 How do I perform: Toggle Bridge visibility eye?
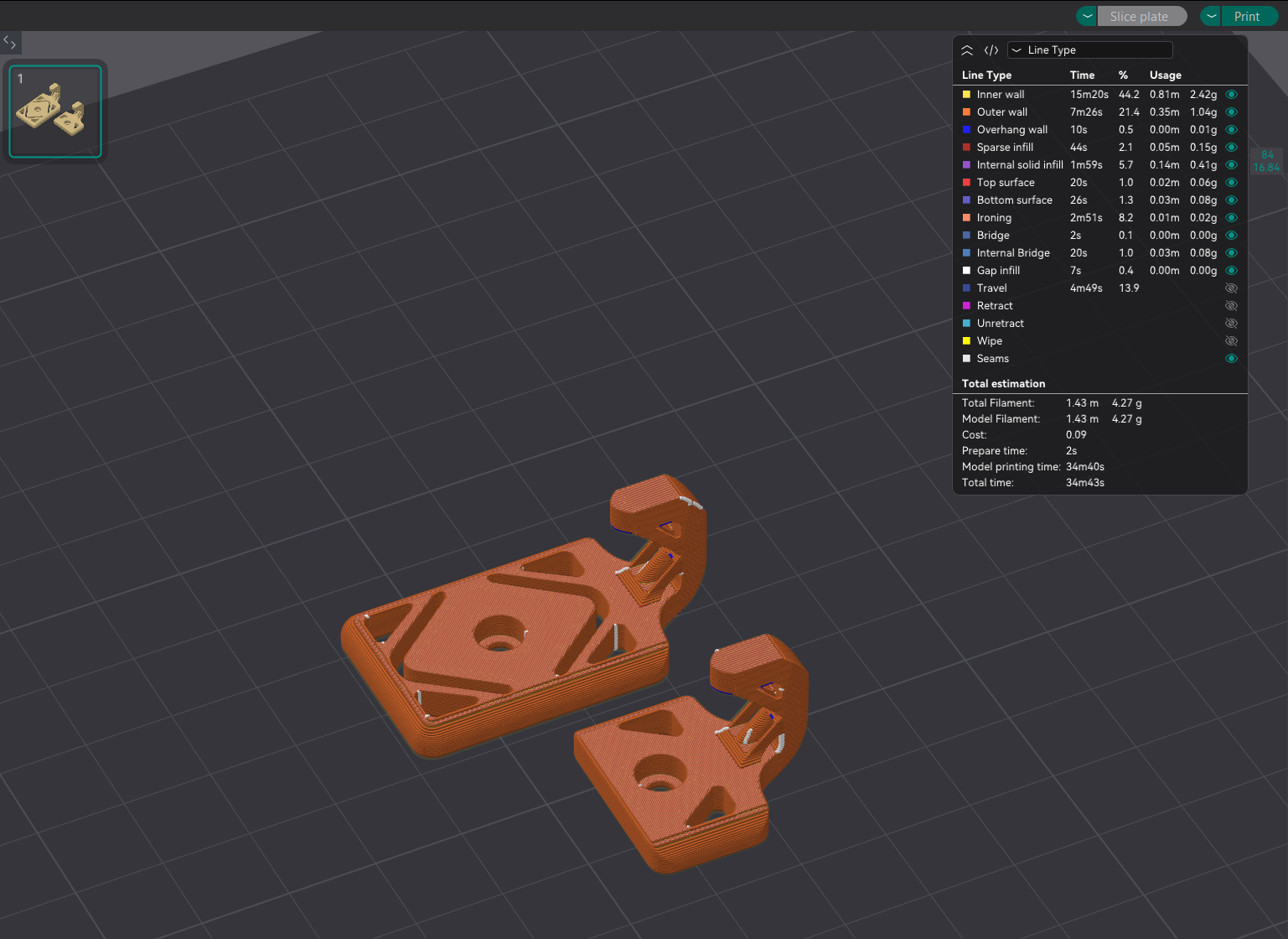pyautogui.click(x=1232, y=236)
